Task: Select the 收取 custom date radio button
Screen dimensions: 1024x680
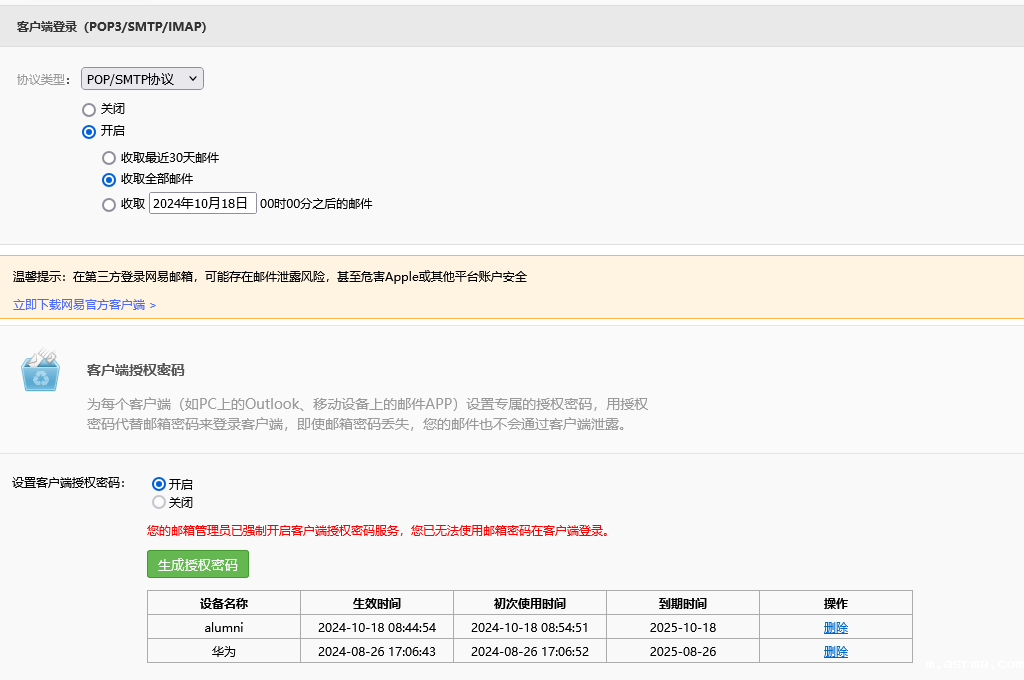Action: click(109, 205)
